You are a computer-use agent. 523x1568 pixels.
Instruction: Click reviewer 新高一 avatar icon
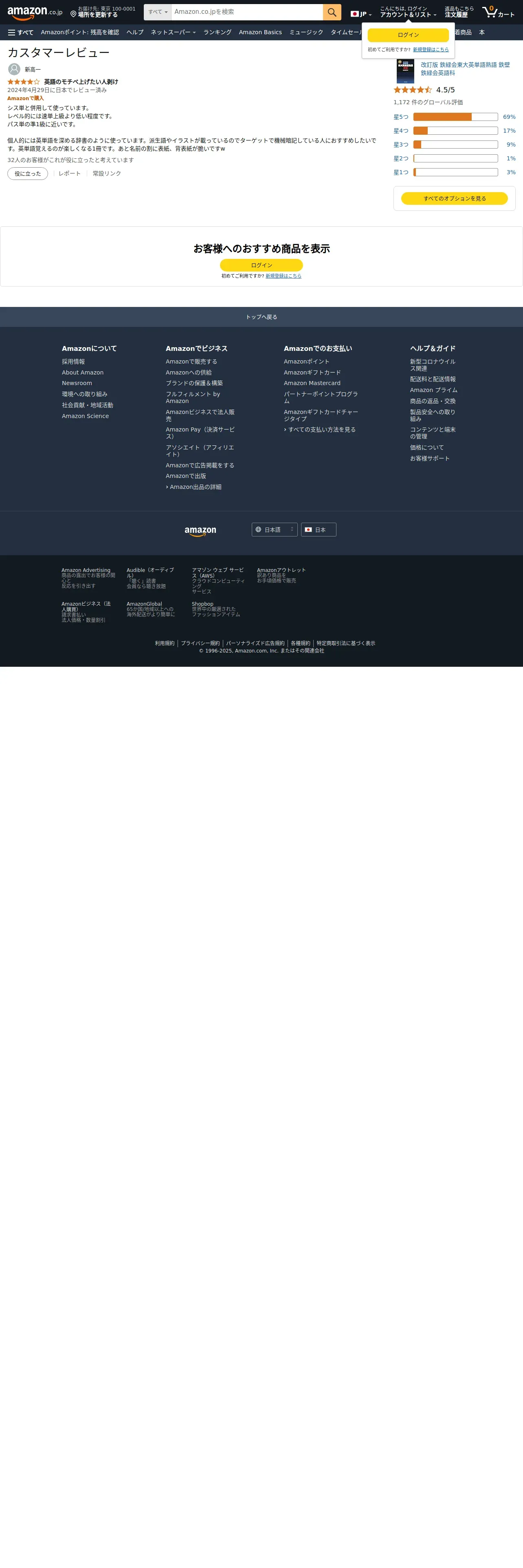(x=14, y=69)
